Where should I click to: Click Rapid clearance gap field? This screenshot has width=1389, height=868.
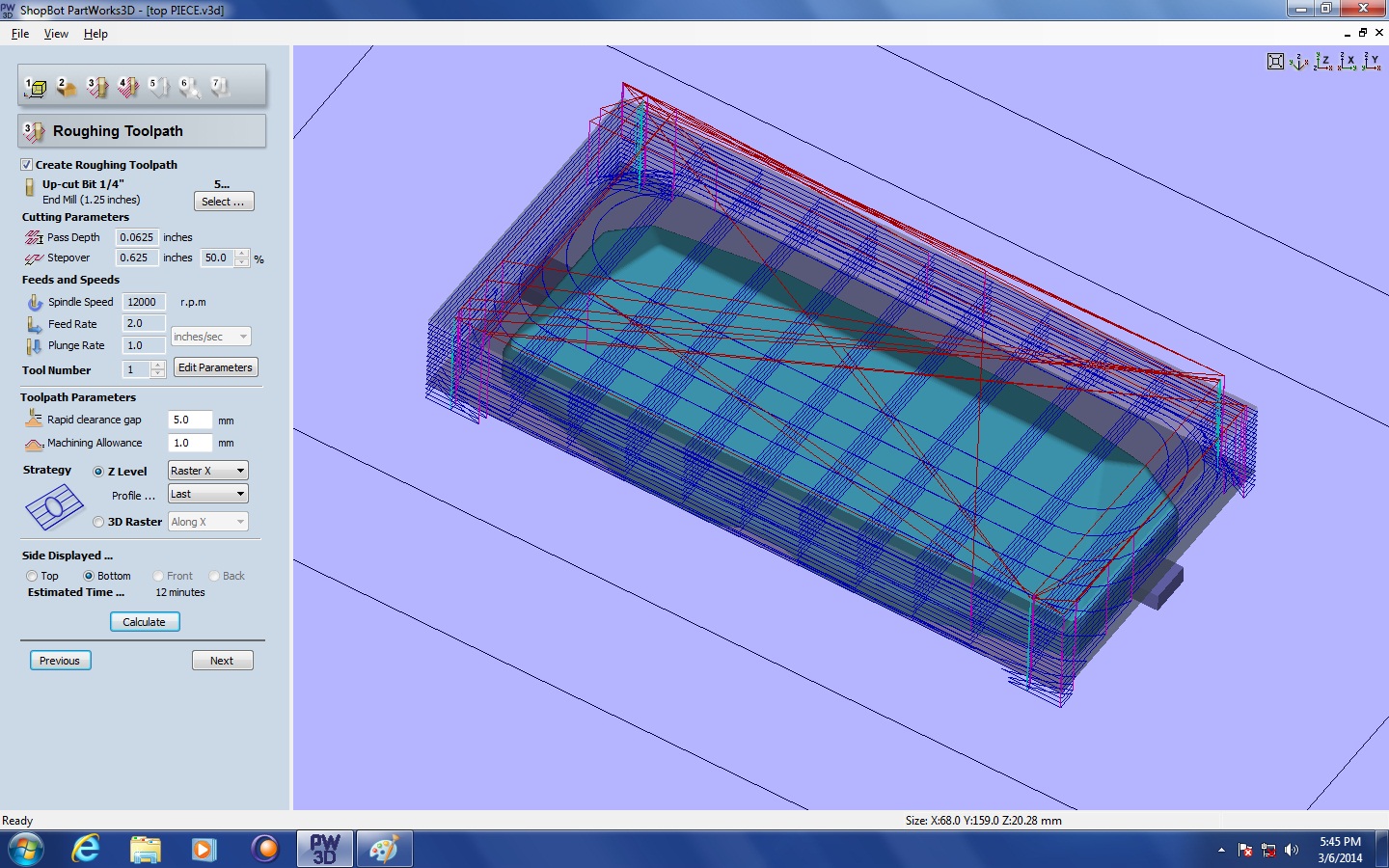tap(189, 420)
